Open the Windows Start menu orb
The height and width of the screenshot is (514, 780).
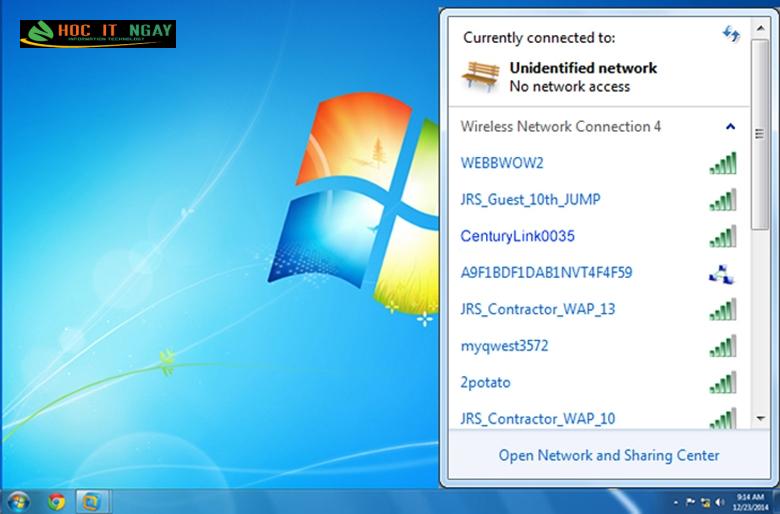[x=18, y=501]
